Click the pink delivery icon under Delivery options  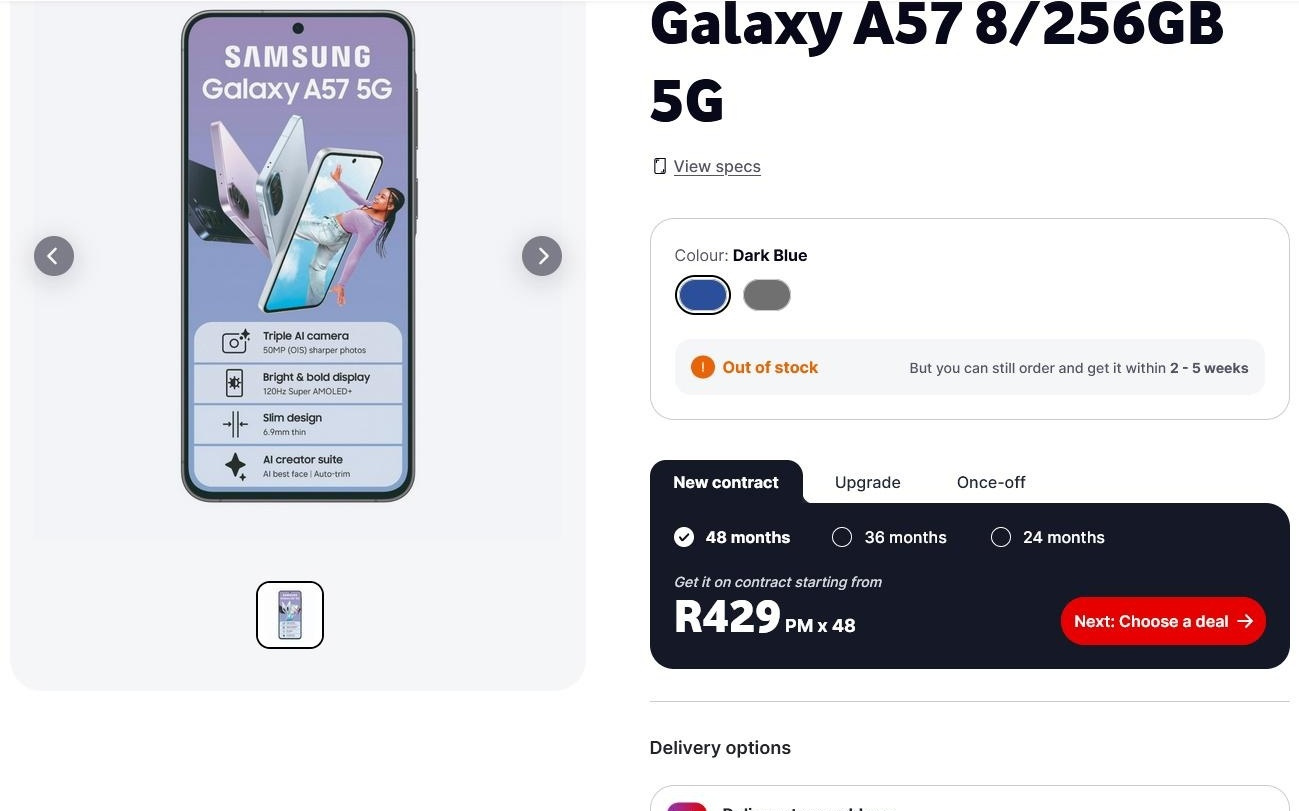pyautogui.click(x=687, y=806)
